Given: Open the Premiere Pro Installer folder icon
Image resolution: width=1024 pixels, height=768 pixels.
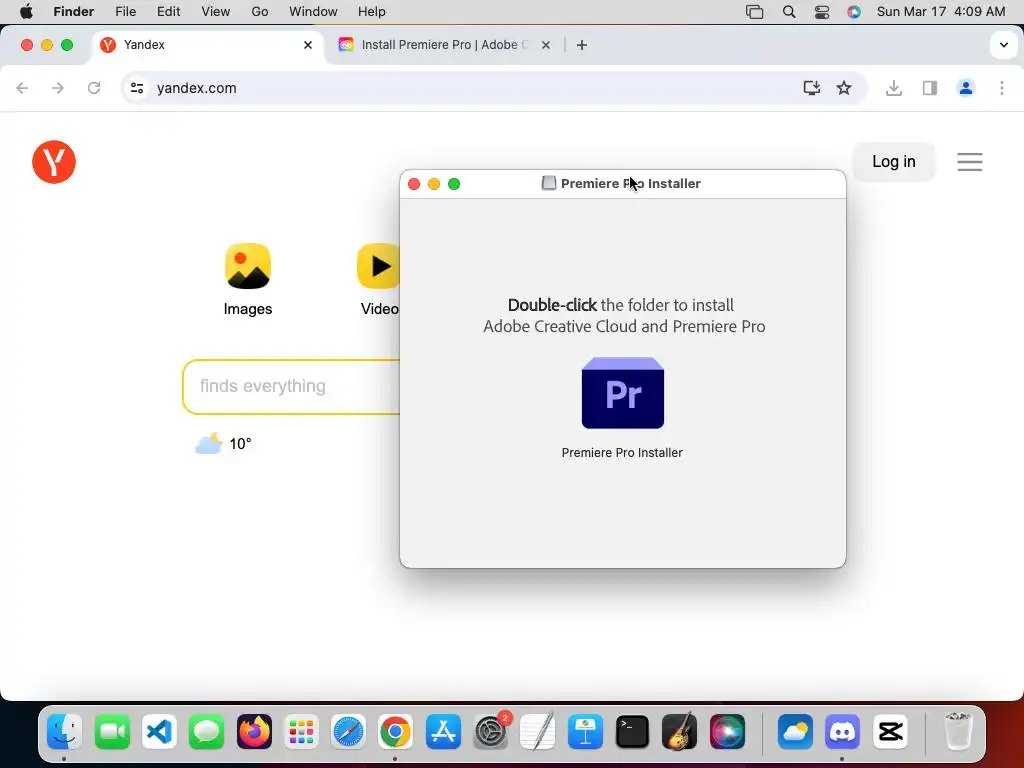Looking at the screenshot, I should (622, 393).
